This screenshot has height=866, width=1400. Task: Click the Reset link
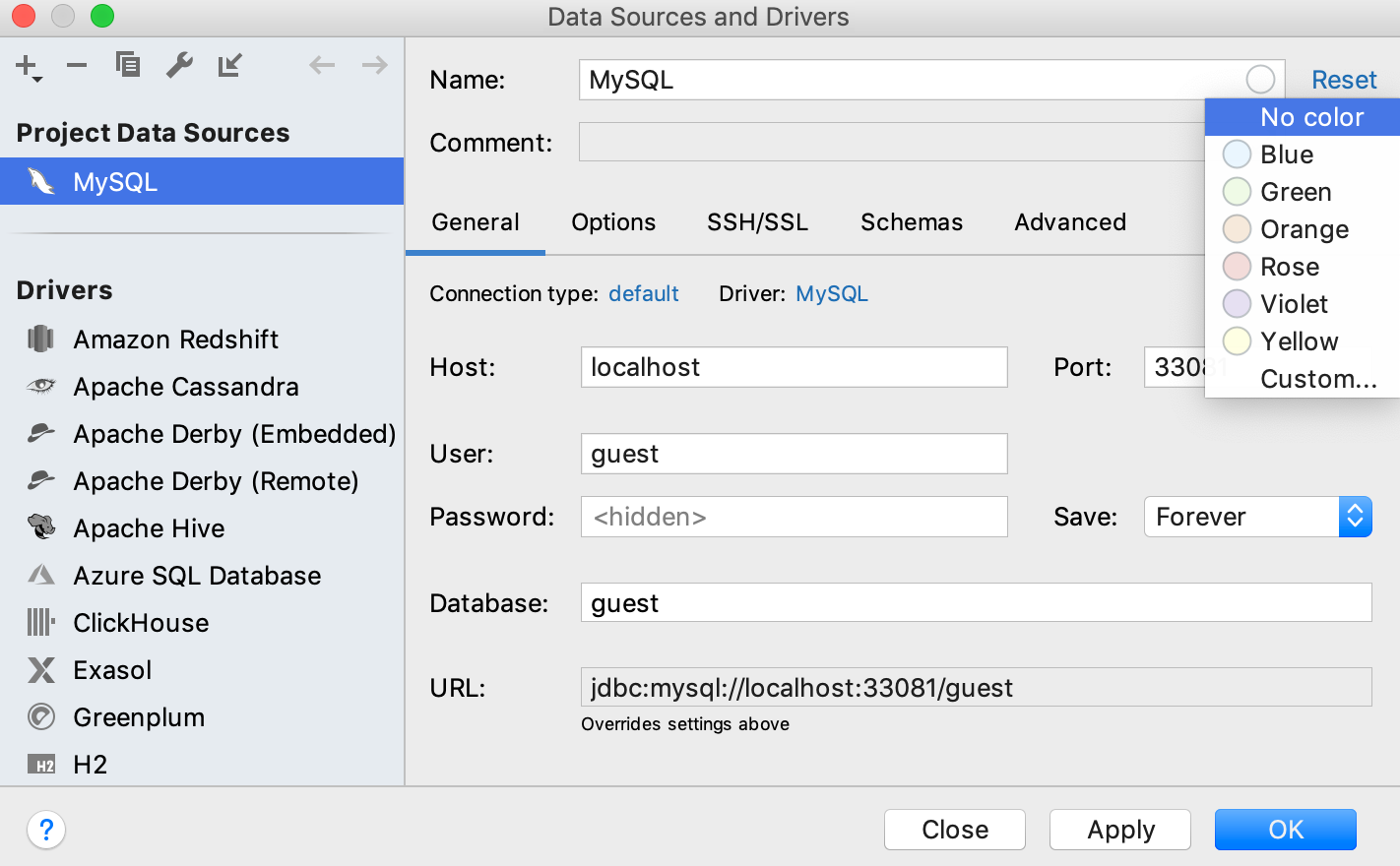point(1344,80)
